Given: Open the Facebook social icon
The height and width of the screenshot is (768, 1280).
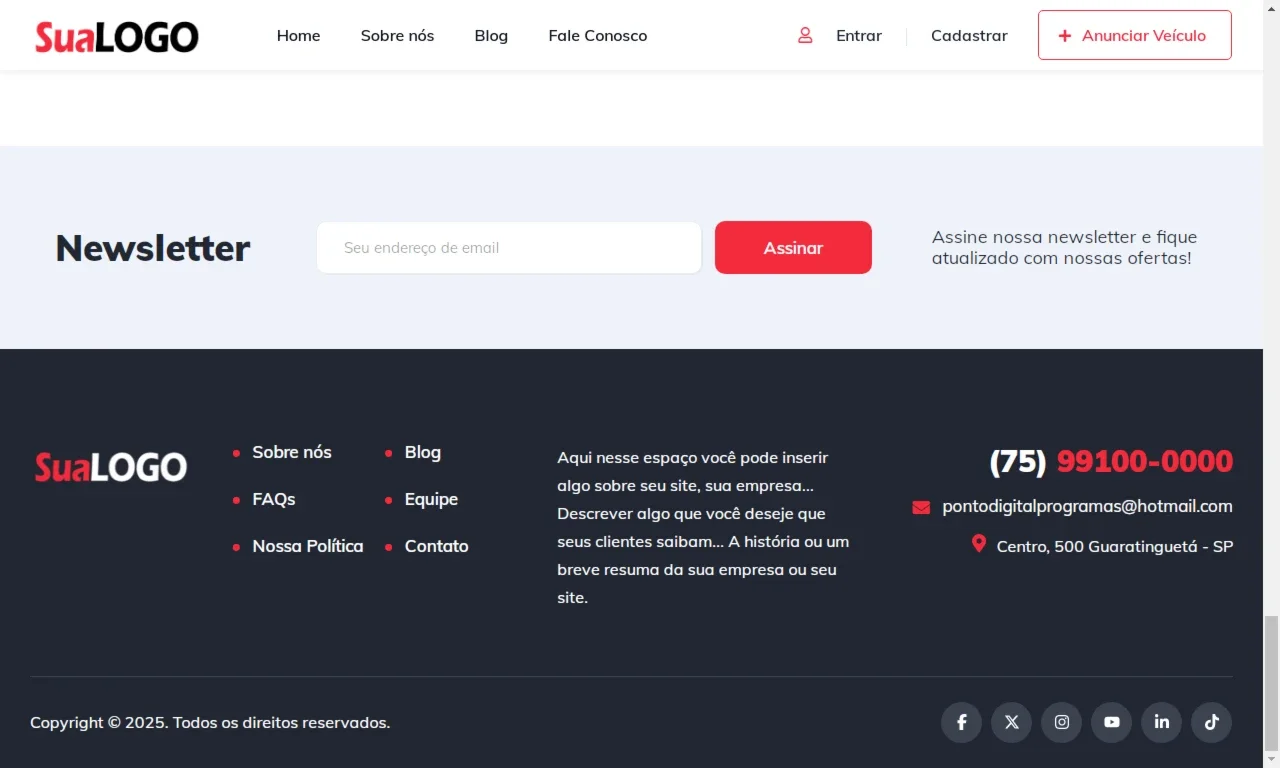Looking at the screenshot, I should (961, 722).
